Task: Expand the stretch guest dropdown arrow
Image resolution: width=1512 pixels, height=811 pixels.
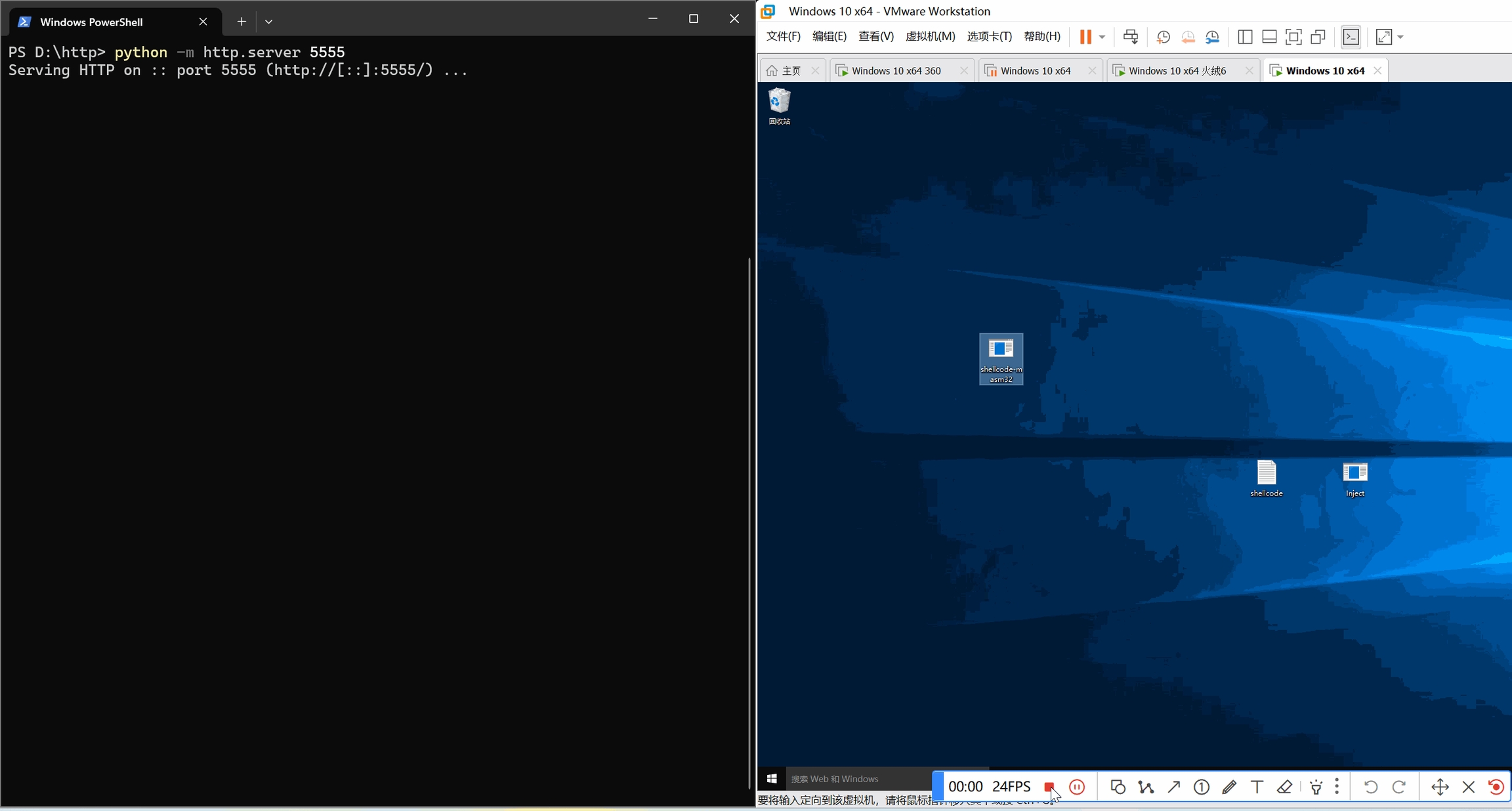Action: click(x=1400, y=37)
